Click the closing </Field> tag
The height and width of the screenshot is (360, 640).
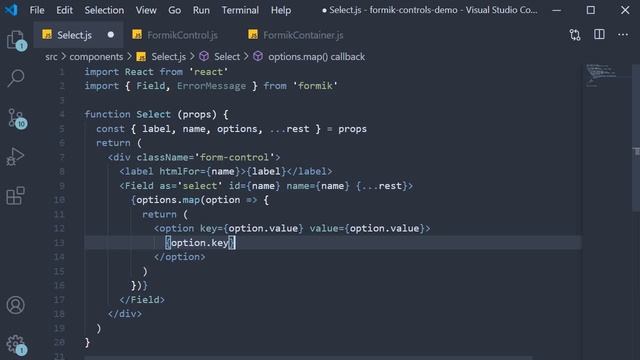pos(142,300)
